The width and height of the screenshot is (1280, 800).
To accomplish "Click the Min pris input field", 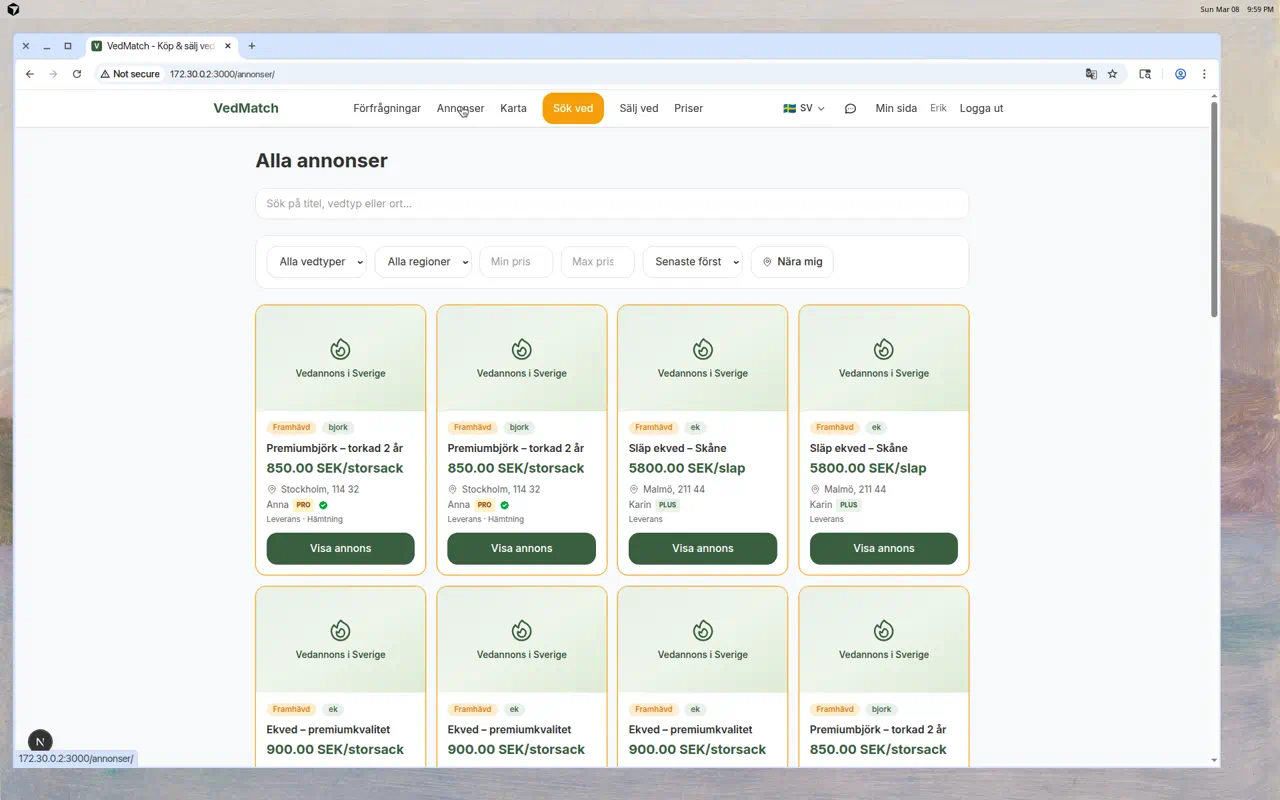I will point(516,262).
